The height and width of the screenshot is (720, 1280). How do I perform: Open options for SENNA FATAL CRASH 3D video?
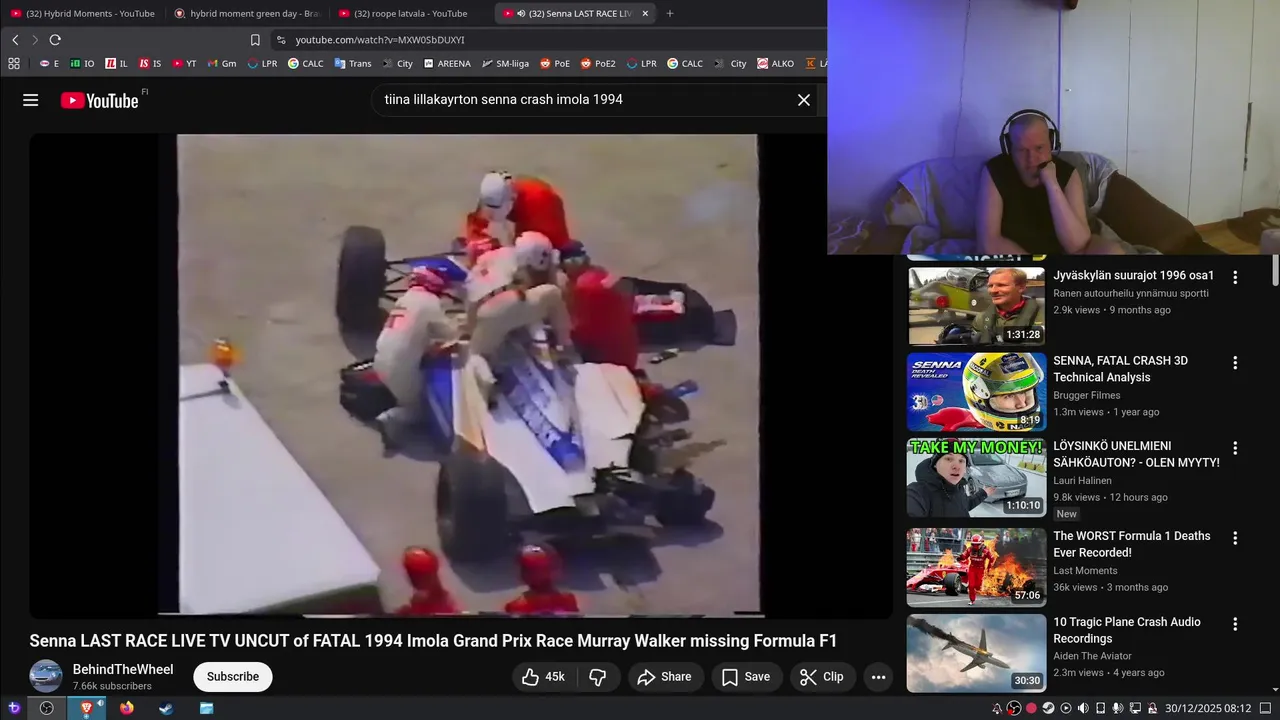click(x=1235, y=362)
